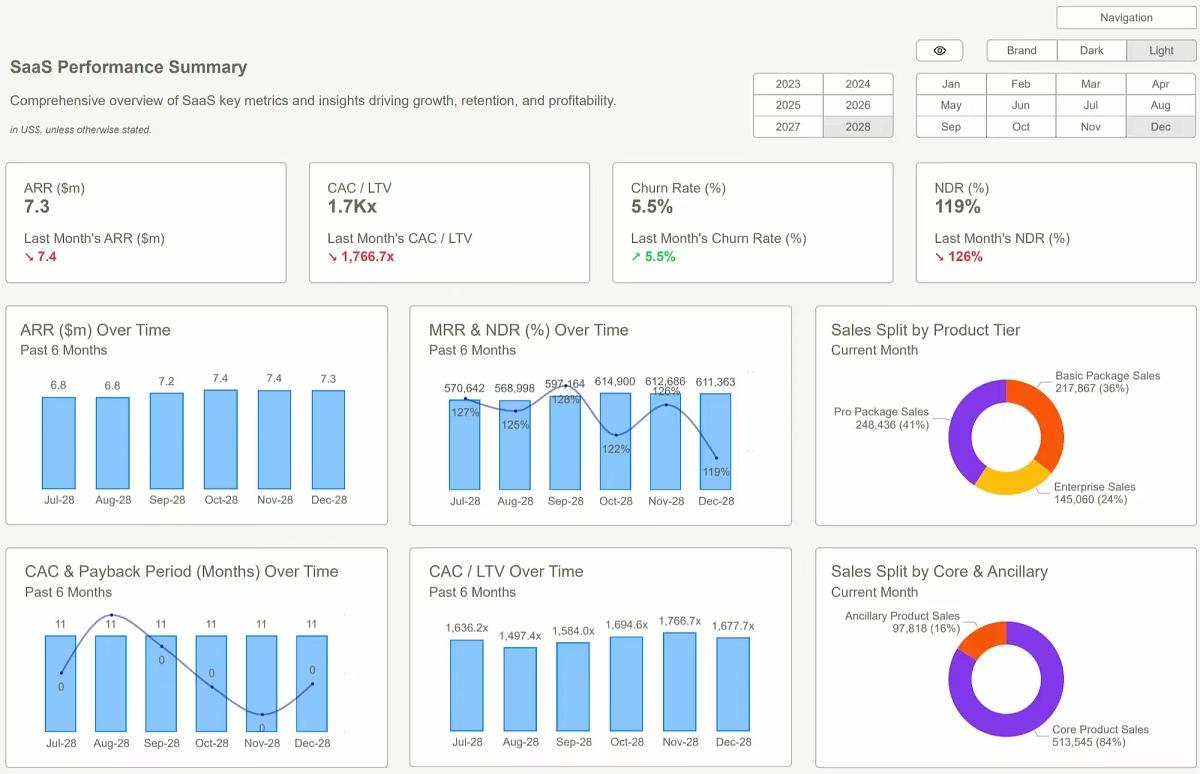Viewport: 1200px width, 774px height.
Task: Click the 570,642 MRR data label
Action: (x=464, y=388)
